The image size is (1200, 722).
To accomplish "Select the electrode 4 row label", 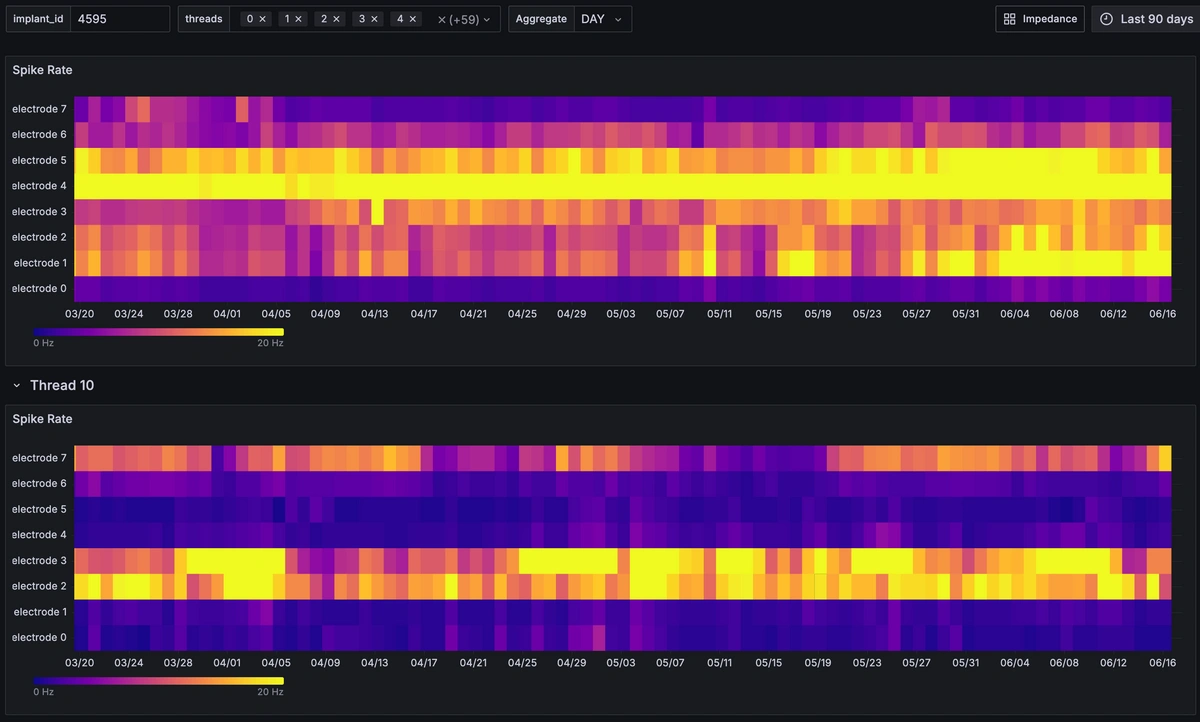I will [x=39, y=185].
